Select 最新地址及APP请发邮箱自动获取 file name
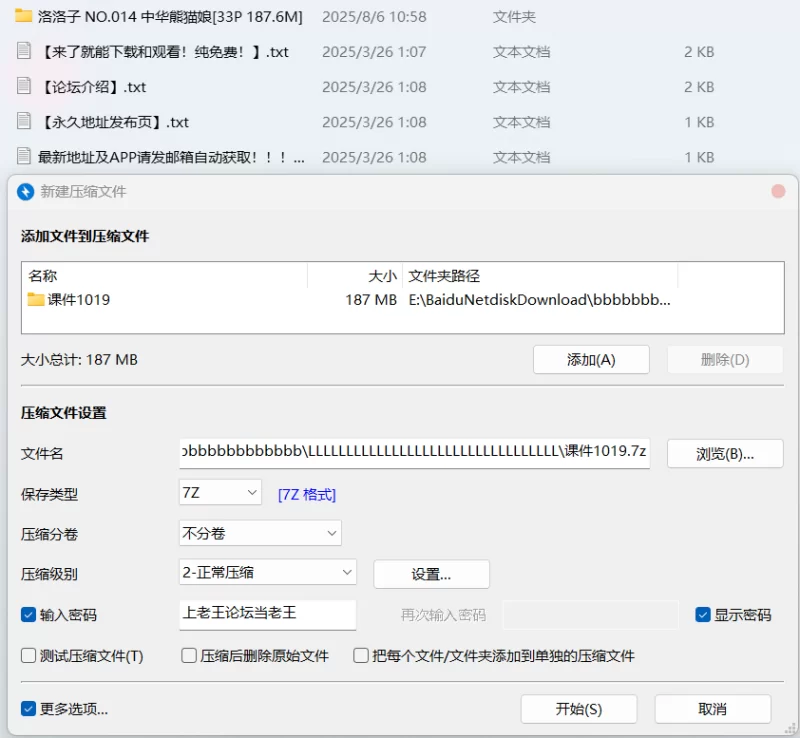The width and height of the screenshot is (800, 738). pos(171,157)
